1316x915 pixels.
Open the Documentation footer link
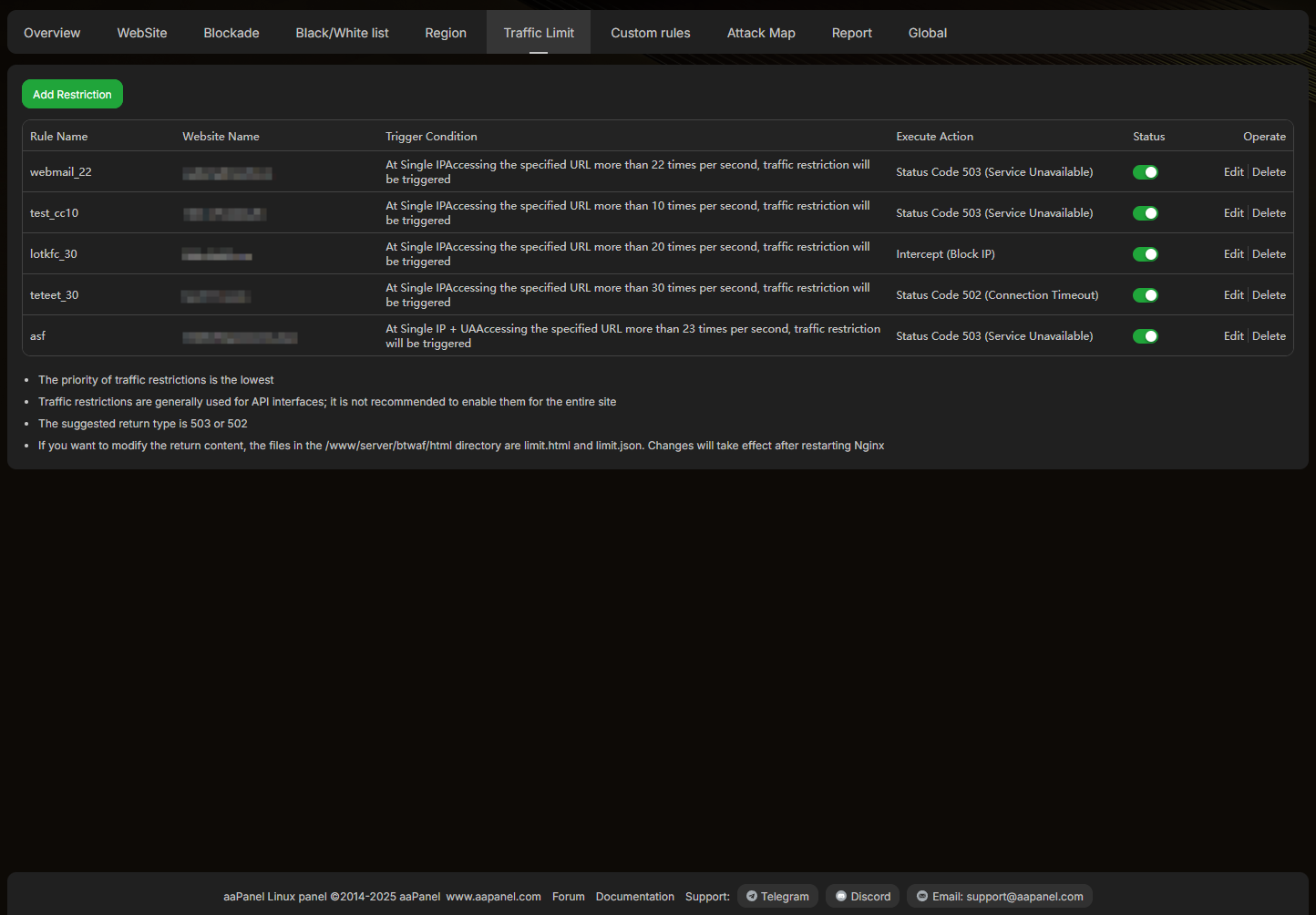[634, 897]
